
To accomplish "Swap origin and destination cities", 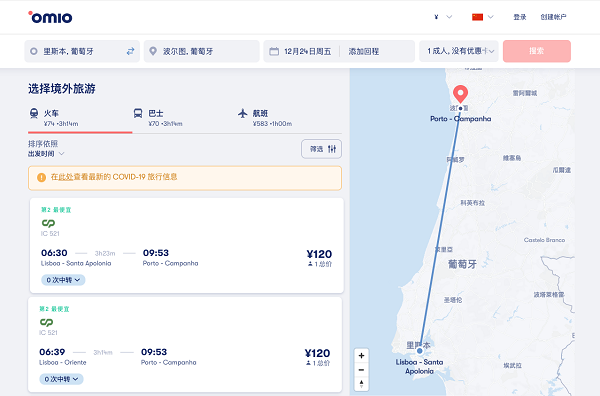I will click(x=130, y=51).
